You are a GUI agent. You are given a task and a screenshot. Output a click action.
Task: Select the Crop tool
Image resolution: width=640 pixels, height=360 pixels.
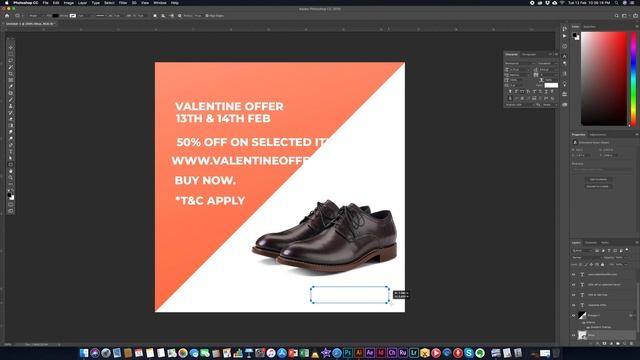11,73
